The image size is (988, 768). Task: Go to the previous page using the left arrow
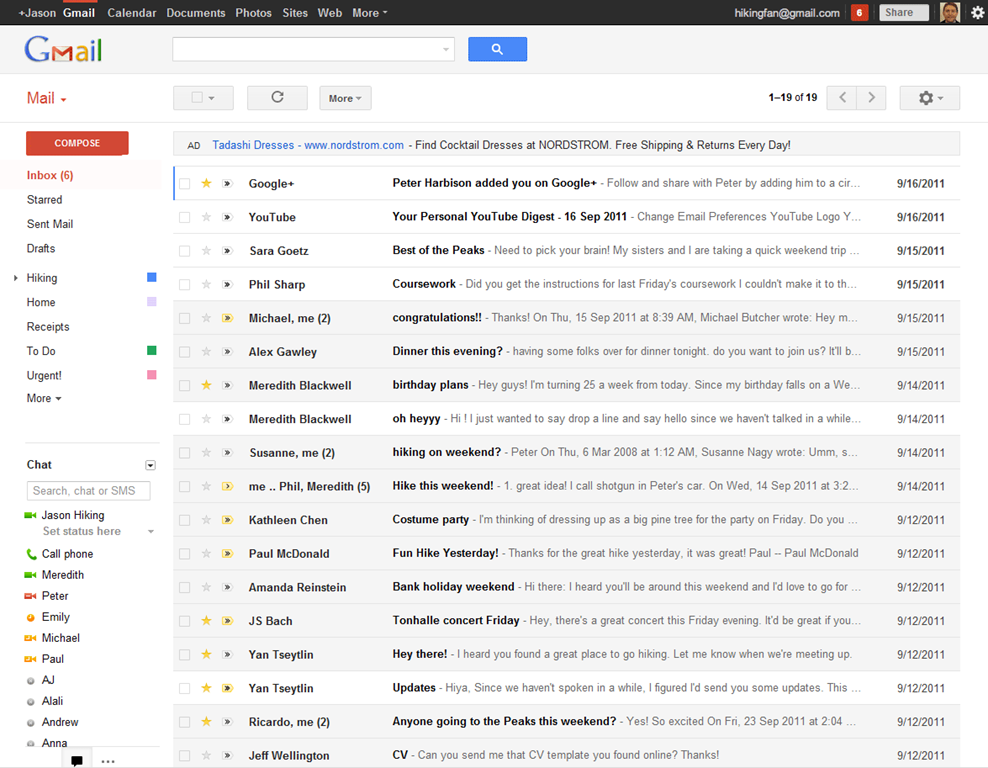point(843,98)
